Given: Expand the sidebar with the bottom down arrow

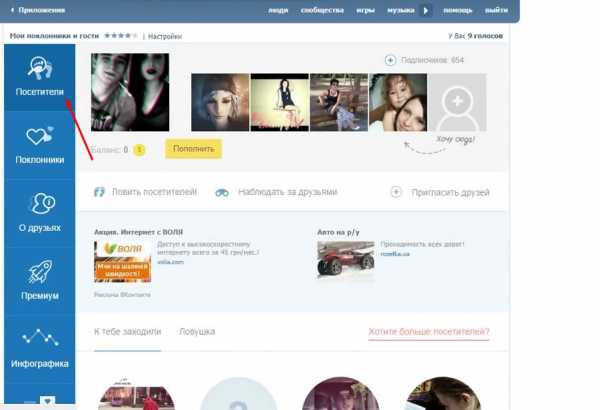Looking at the screenshot, I should (x=47, y=402).
